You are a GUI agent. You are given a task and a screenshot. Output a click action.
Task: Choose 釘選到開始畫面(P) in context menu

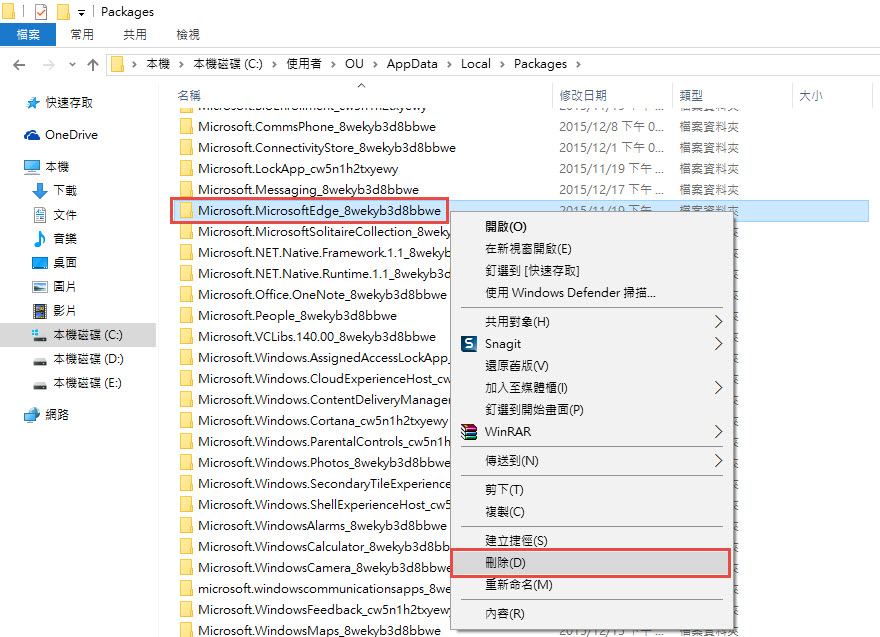coord(592,410)
